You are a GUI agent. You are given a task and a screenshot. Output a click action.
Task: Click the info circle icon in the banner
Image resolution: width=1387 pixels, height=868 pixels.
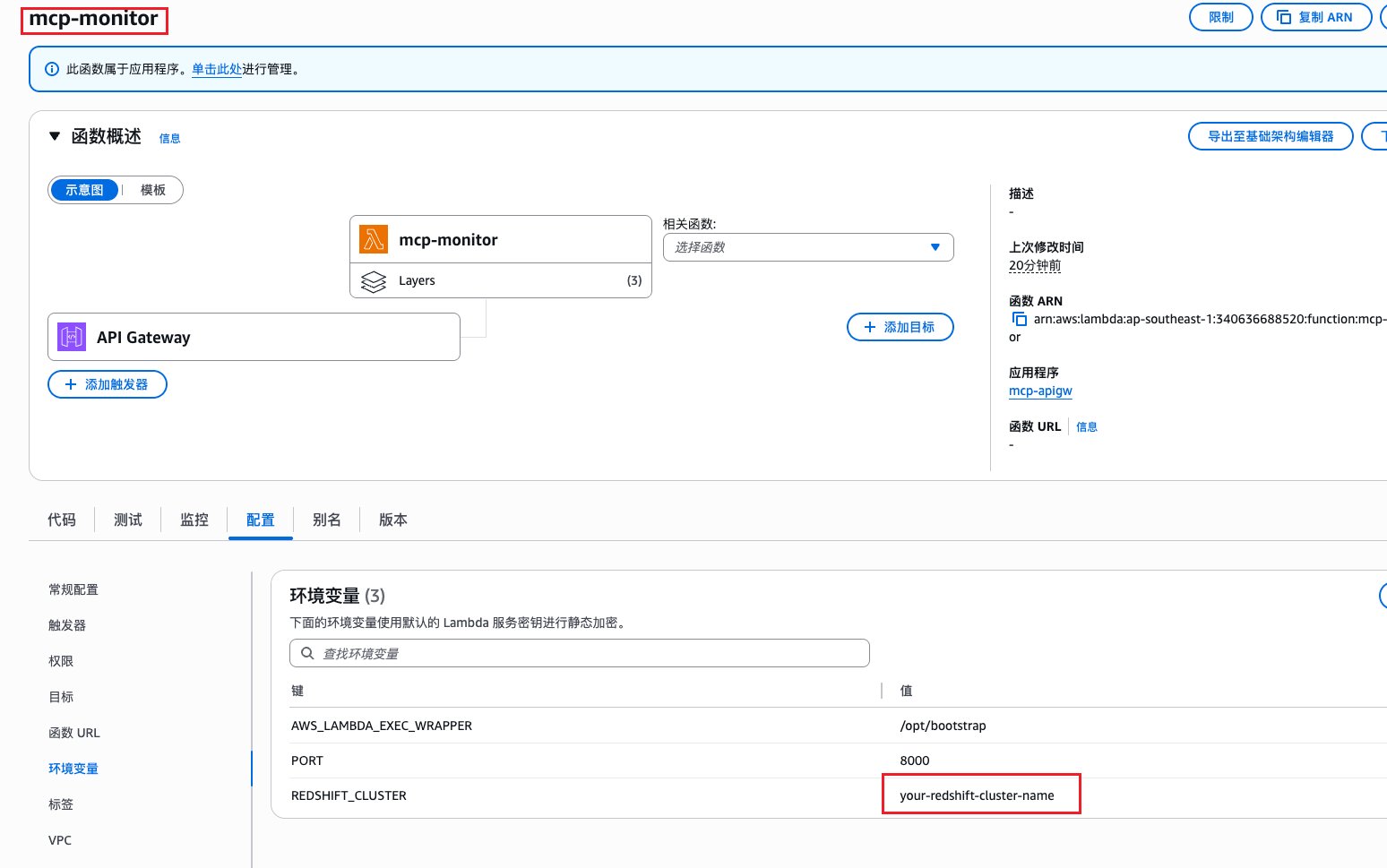tap(52, 69)
